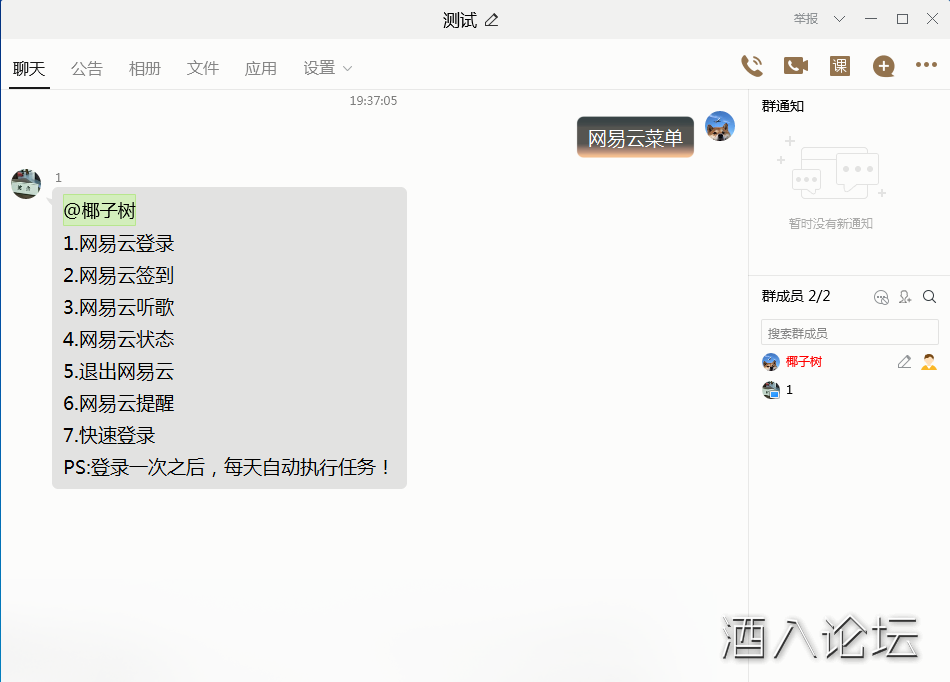Click the mute members icon beside 群成员
This screenshot has height=682, width=950.
[881, 296]
